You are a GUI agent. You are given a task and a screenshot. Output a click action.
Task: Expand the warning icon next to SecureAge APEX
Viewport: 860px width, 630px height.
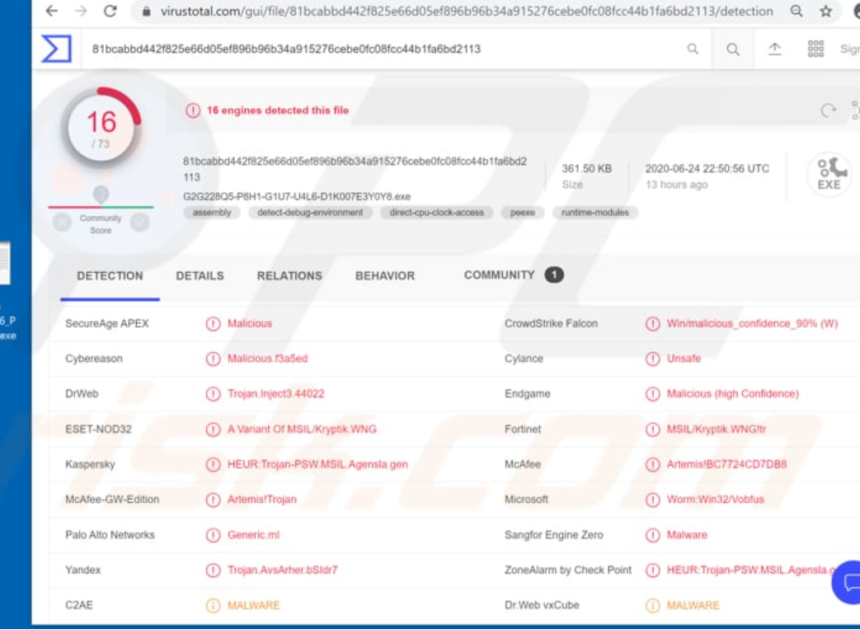pos(213,323)
